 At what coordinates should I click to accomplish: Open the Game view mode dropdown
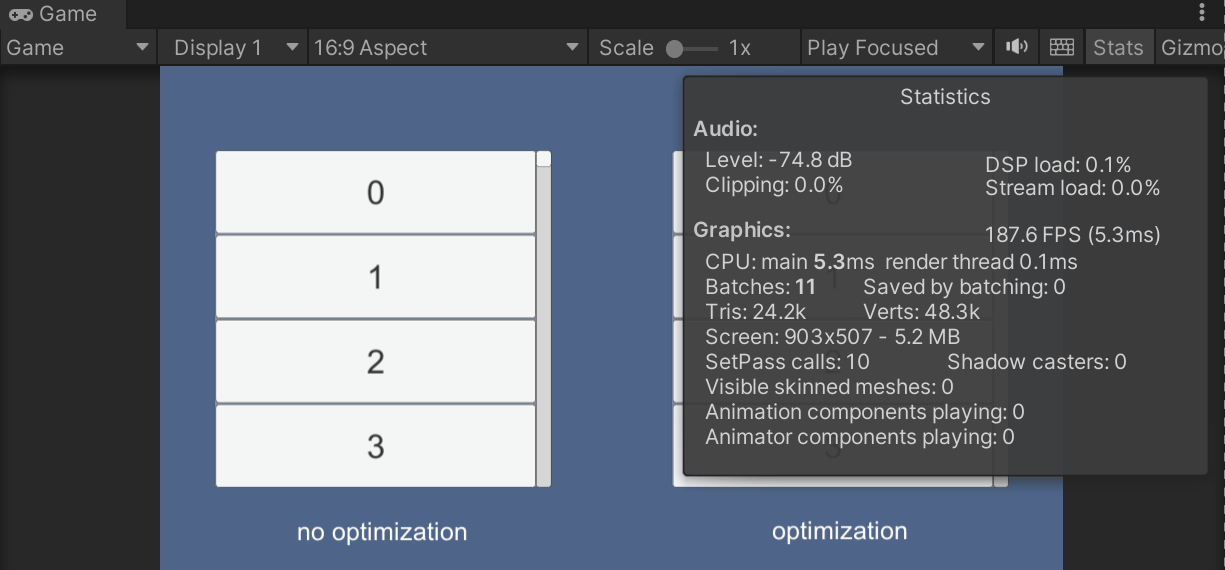(x=78, y=47)
